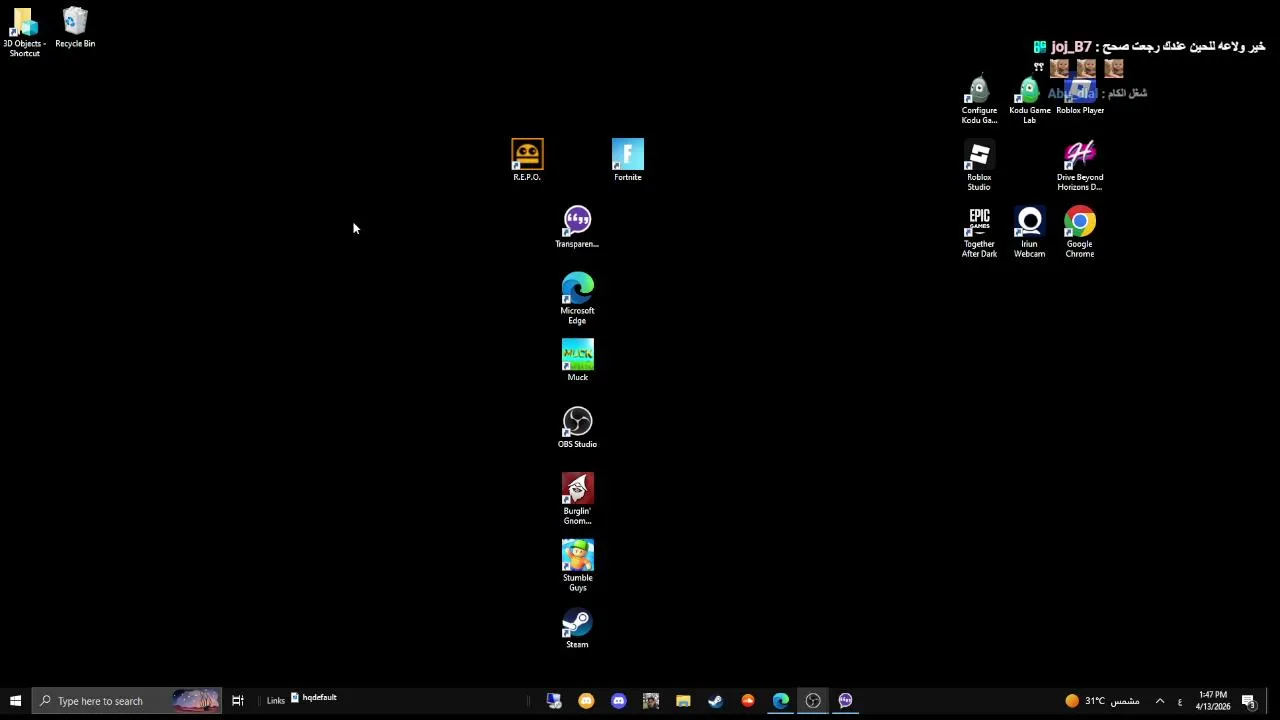Select the Microsoft Edge desktop shortcut
The image size is (1280, 720).
click(x=577, y=298)
